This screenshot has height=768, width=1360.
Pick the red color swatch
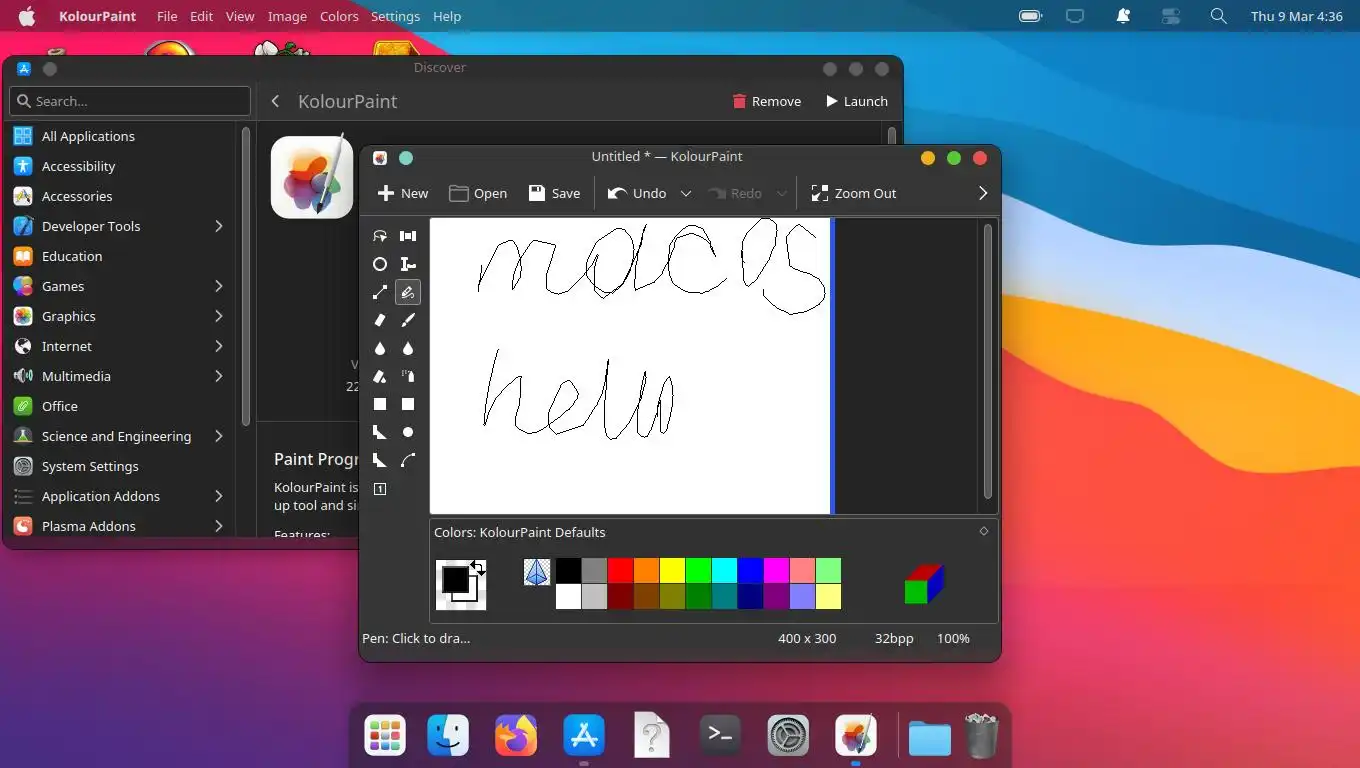(621, 571)
